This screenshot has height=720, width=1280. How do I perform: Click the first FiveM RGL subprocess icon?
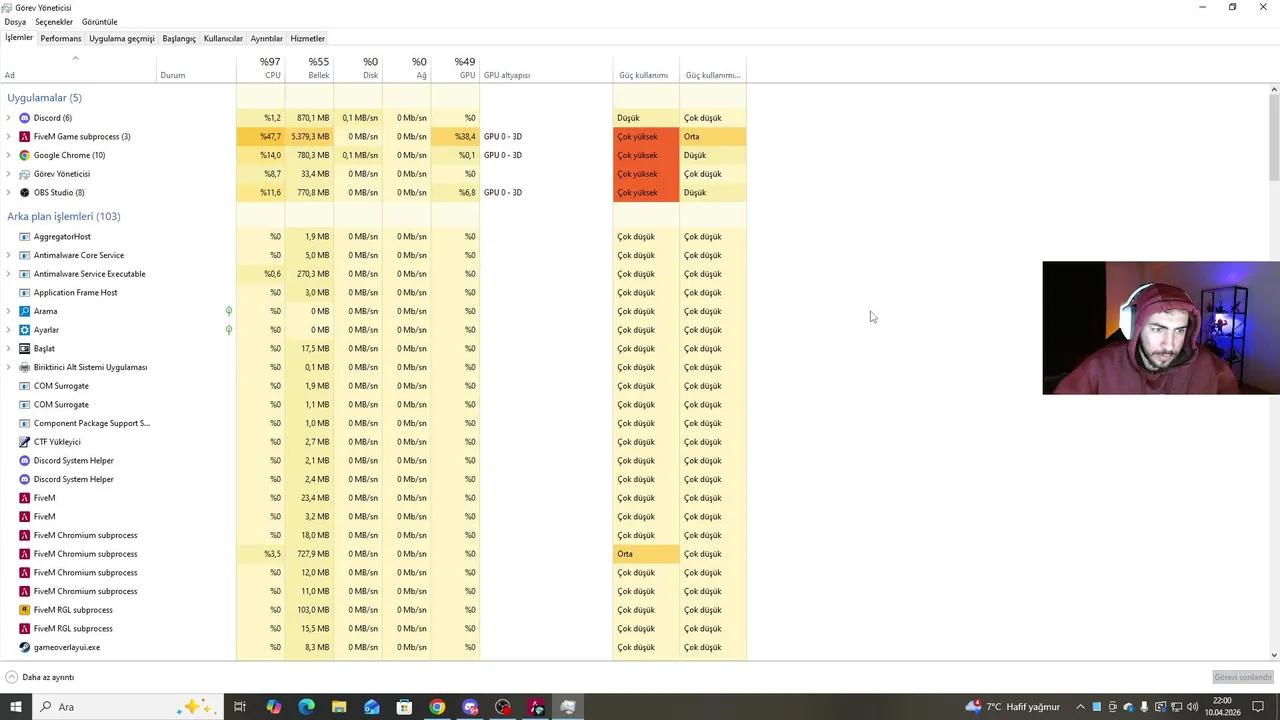click(25, 609)
